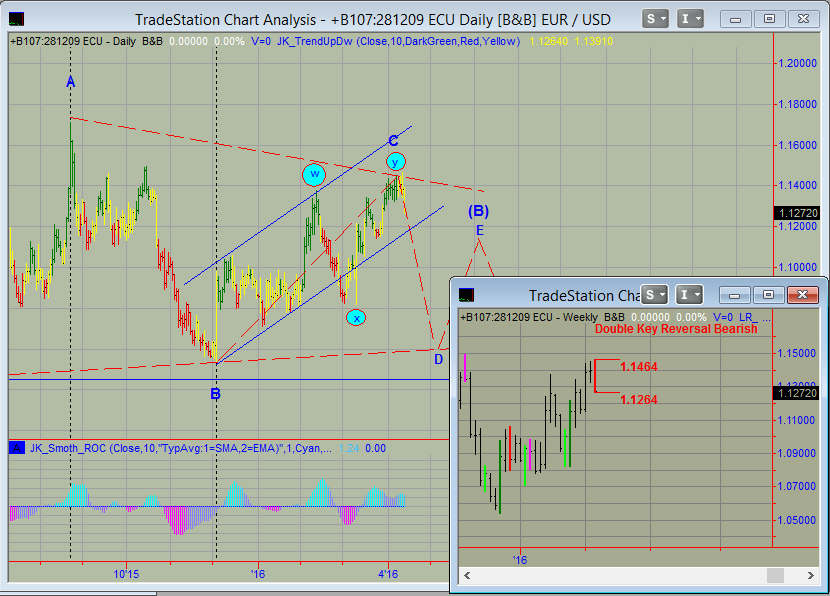Click the 1.1464 price annotation
Viewport: 830px width, 596px height.
coord(638,366)
